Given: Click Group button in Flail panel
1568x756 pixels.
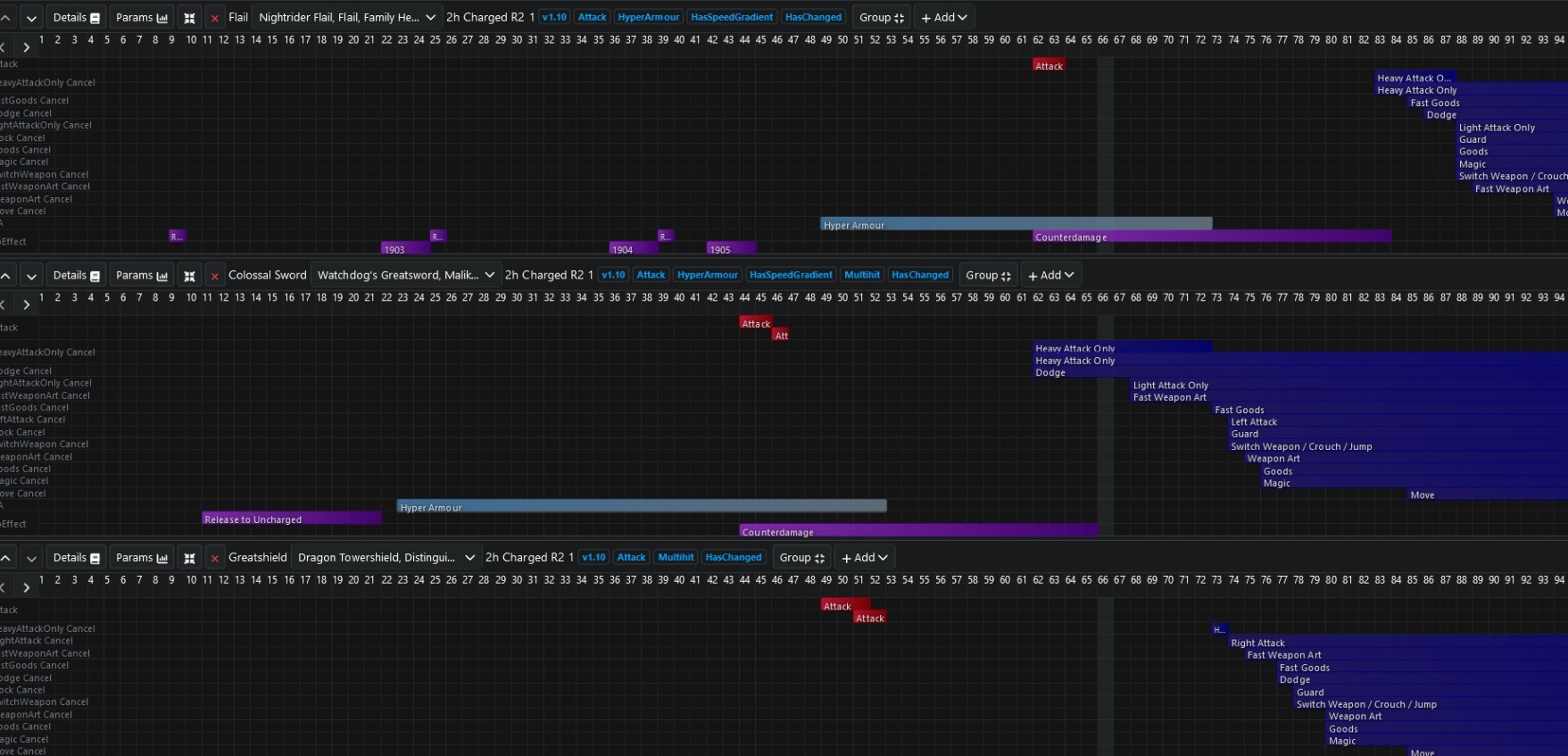Looking at the screenshot, I should click(x=881, y=18).
